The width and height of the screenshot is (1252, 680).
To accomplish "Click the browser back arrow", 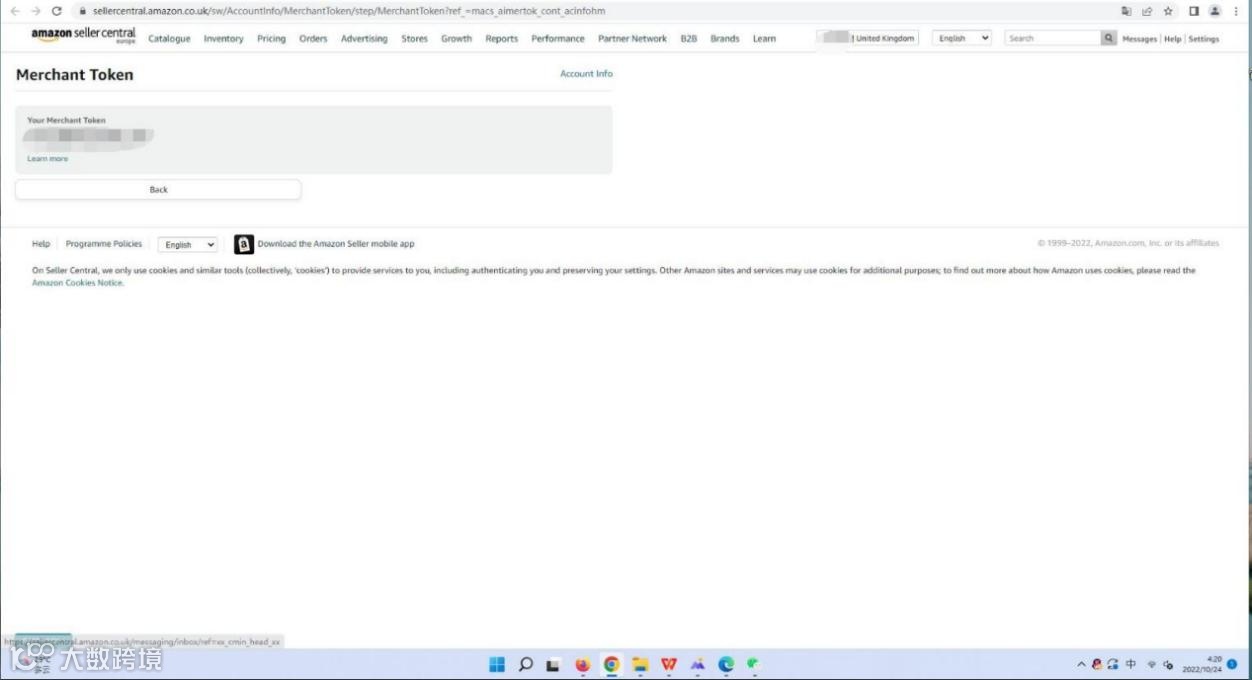I will tap(15, 11).
